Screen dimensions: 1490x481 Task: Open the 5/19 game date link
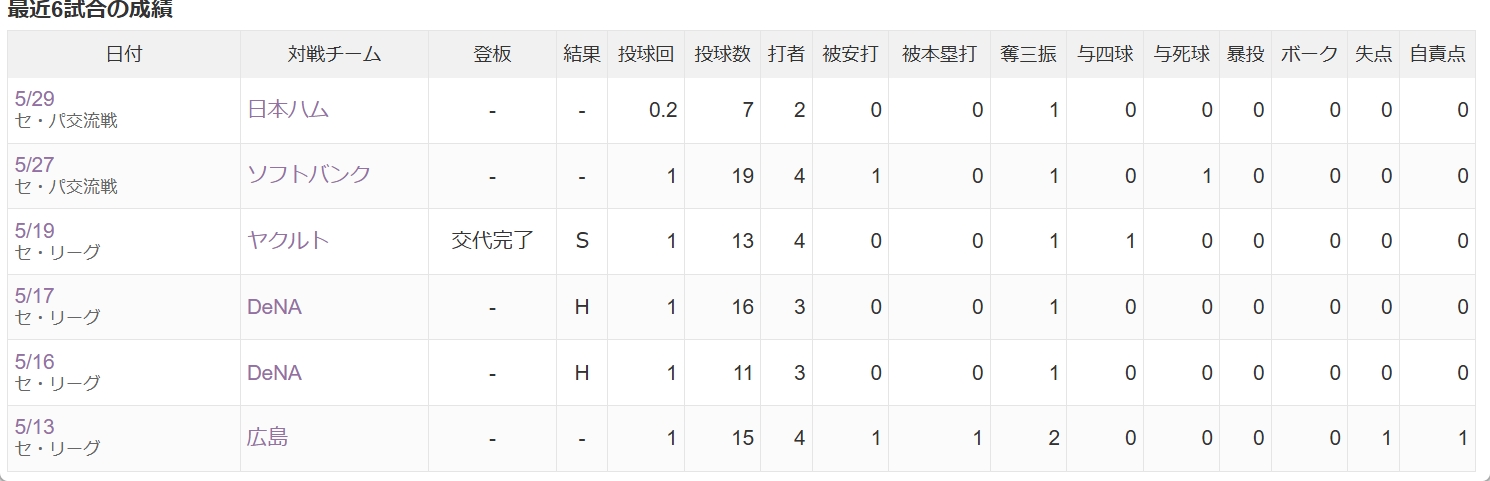34,230
